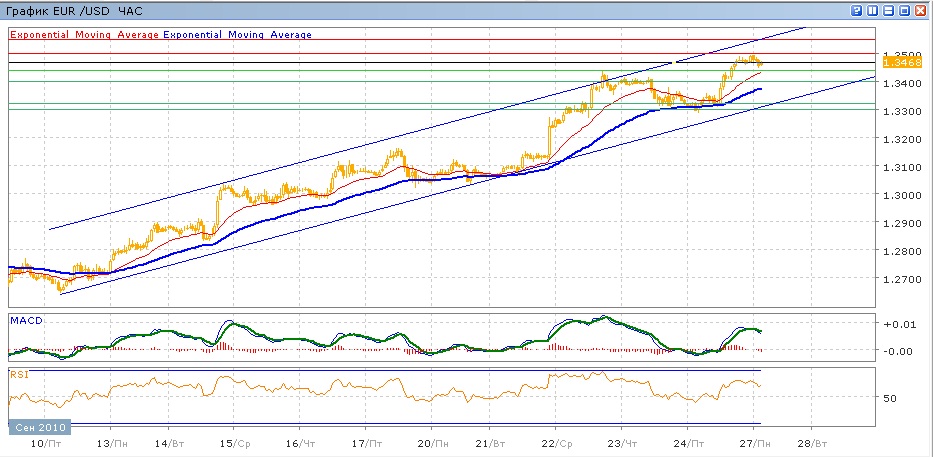Maximize the chart window
Image resolution: width=933 pixels, height=457 pixels.
coord(905,9)
